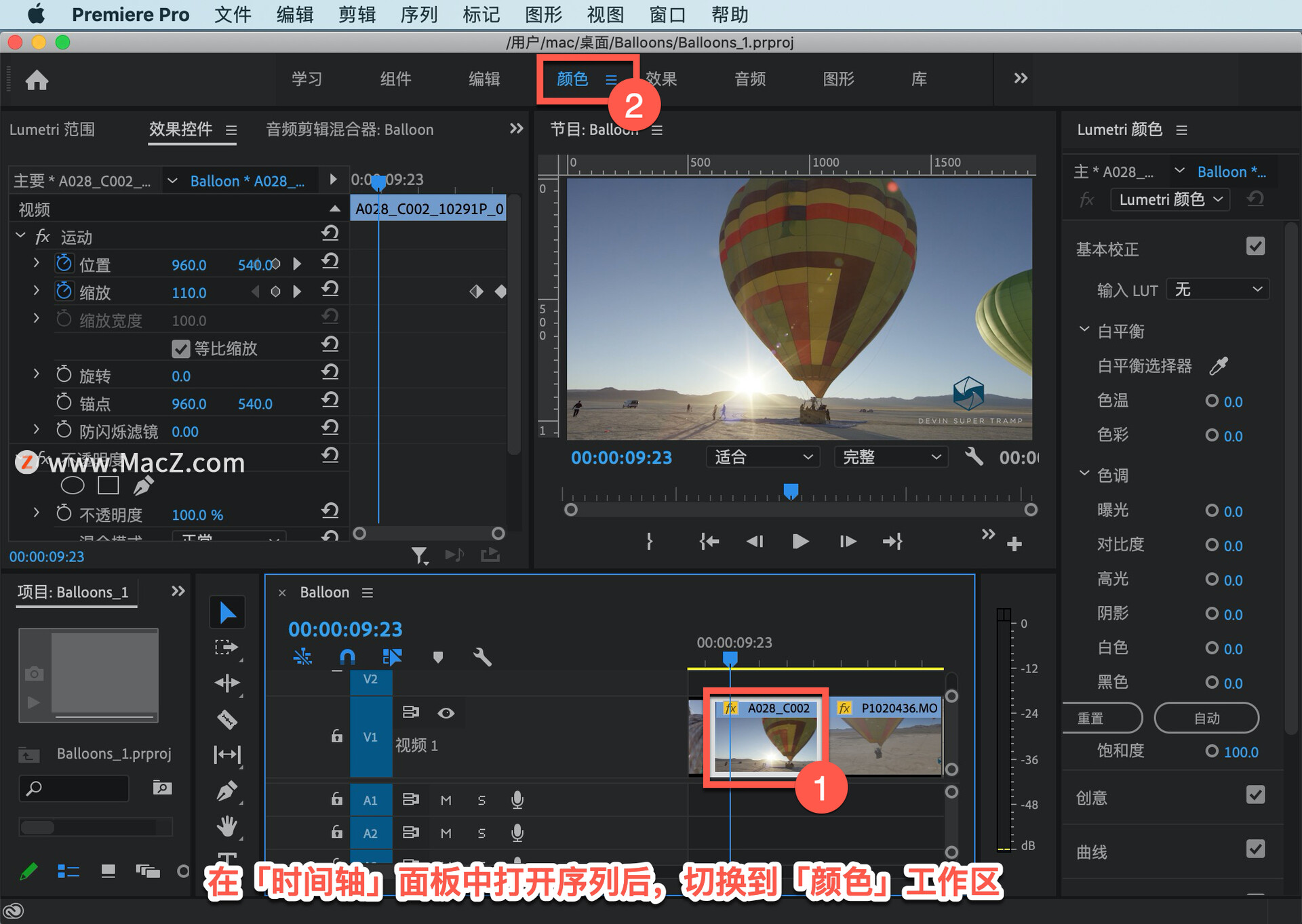Reset the Rotation parameter
Screen dimensions: 1302x924
click(x=330, y=372)
